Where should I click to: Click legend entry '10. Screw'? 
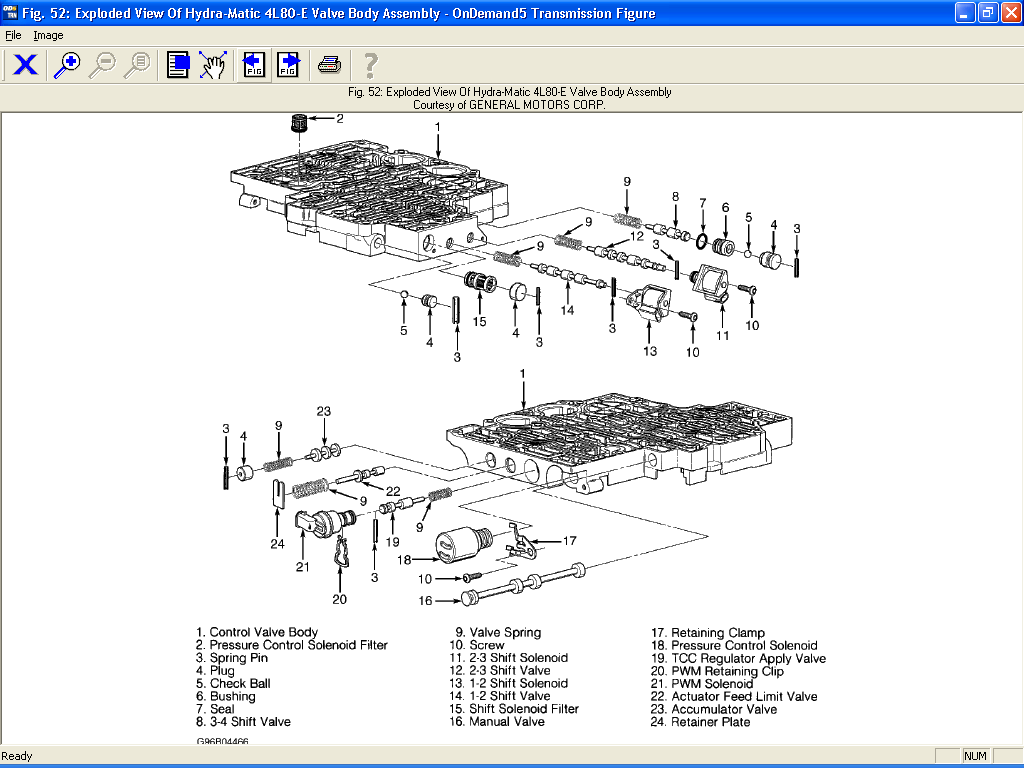coord(477,645)
